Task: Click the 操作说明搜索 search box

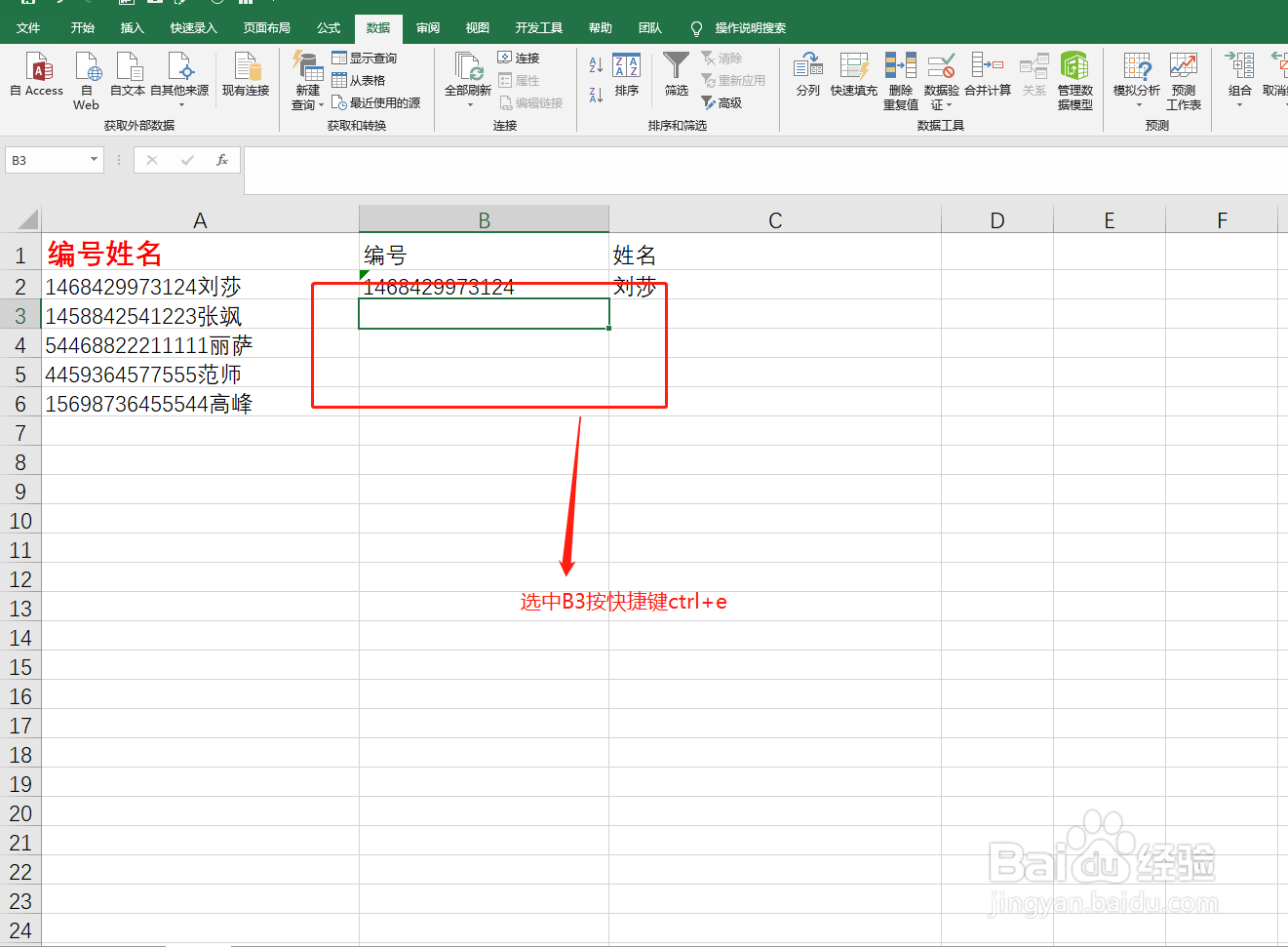Action: (x=739, y=28)
